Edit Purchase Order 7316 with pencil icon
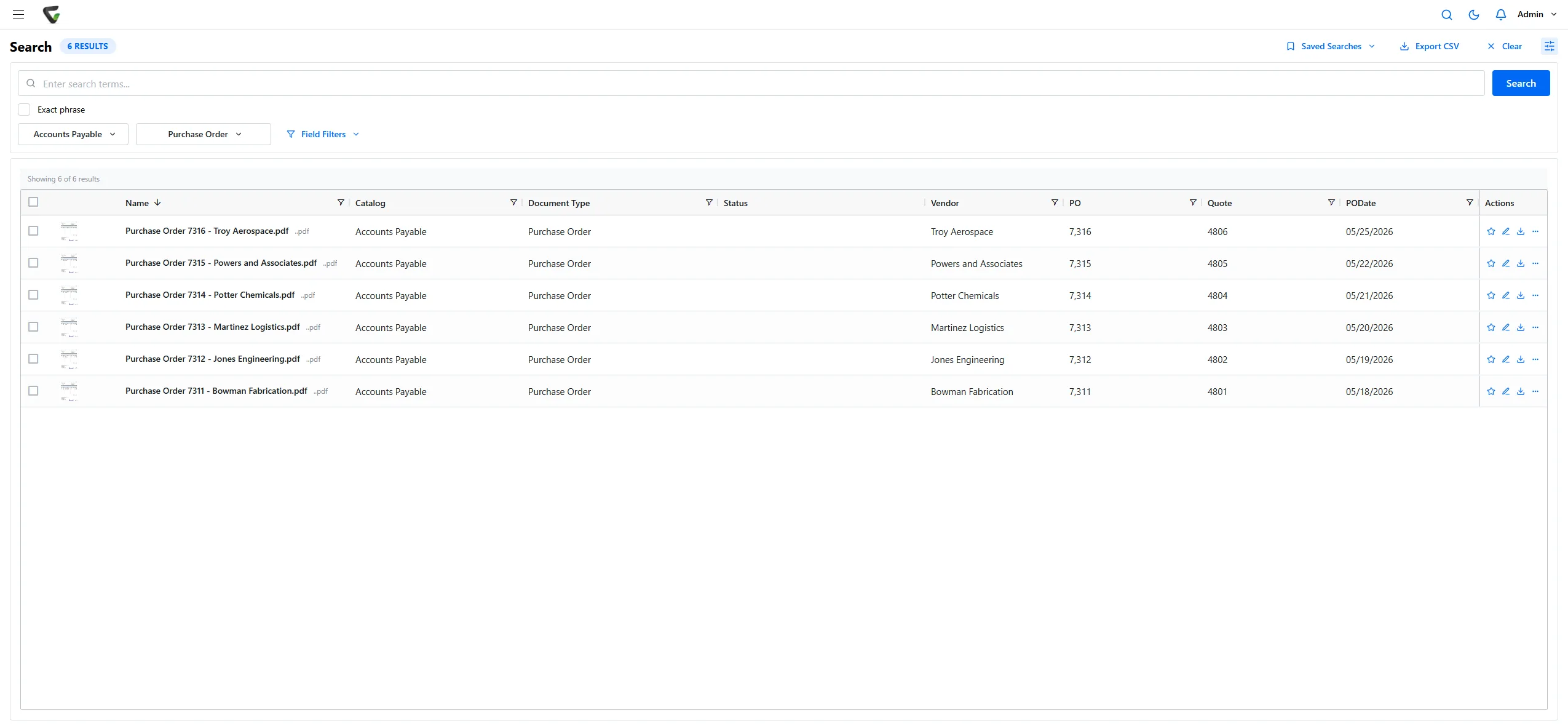 (x=1506, y=231)
